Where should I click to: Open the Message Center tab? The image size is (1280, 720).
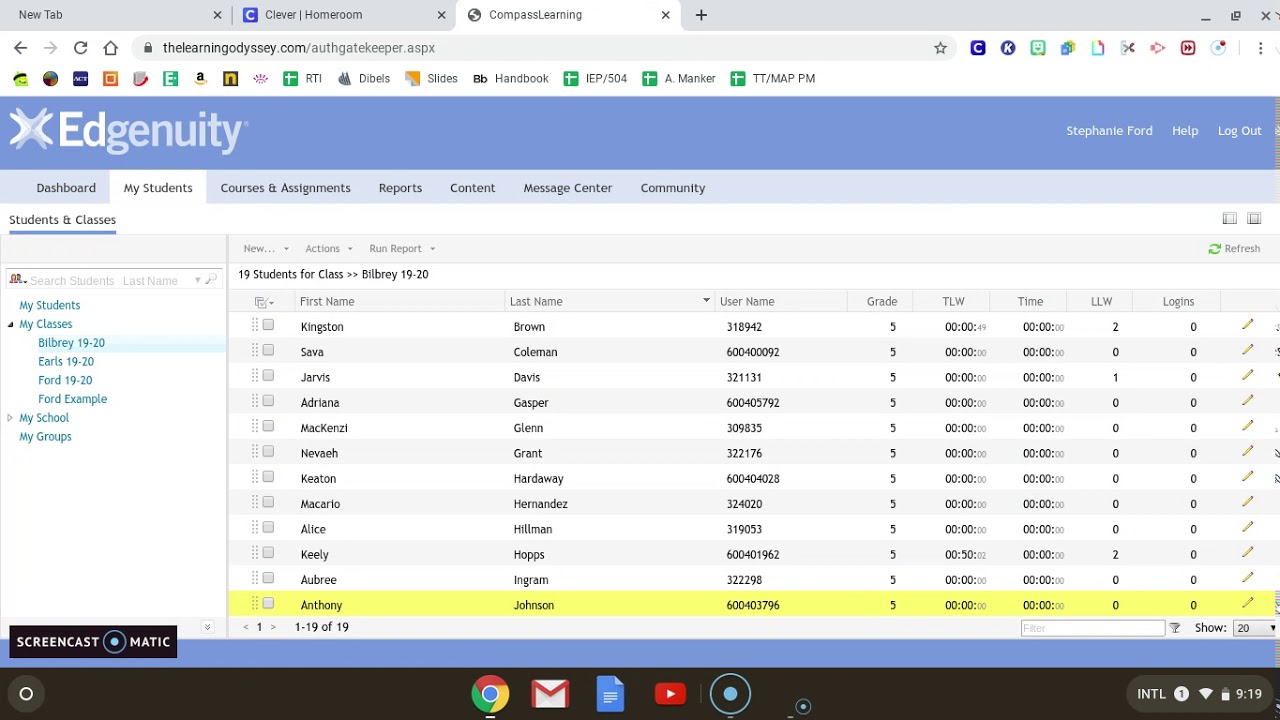click(568, 187)
